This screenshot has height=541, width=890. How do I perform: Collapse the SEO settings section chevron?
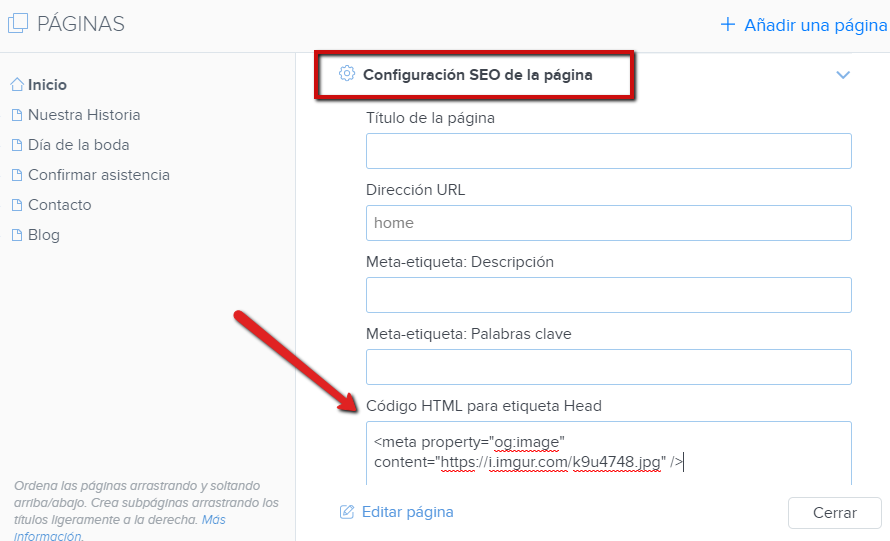[843, 75]
